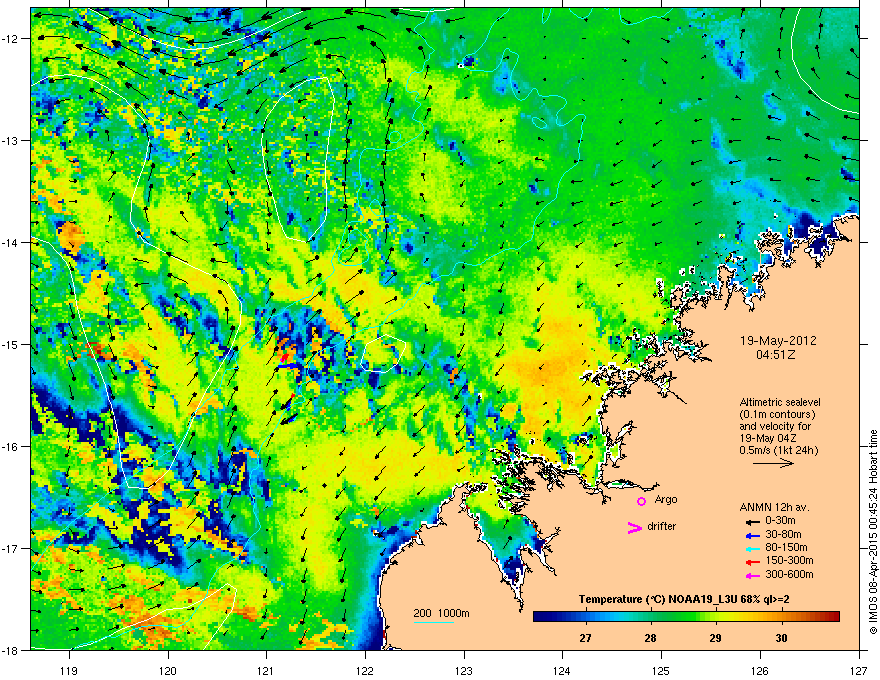The width and height of the screenshot is (880, 680).
Task: Click the 0.5m/s velocity scale arrow
Action: coord(773,463)
